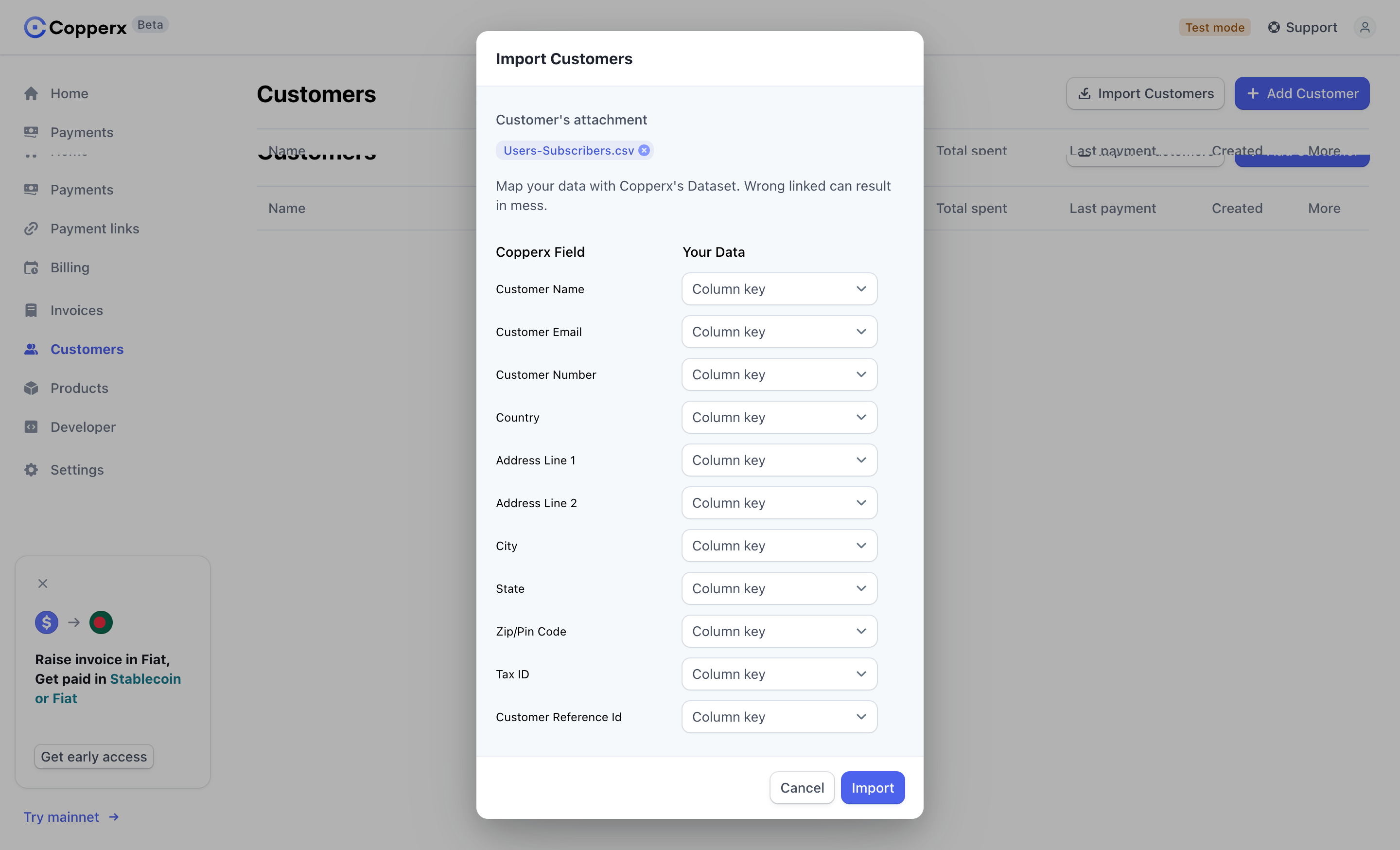Open Country column key dropdown
The height and width of the screenshot is (850, 1400).
coord(779,417)
